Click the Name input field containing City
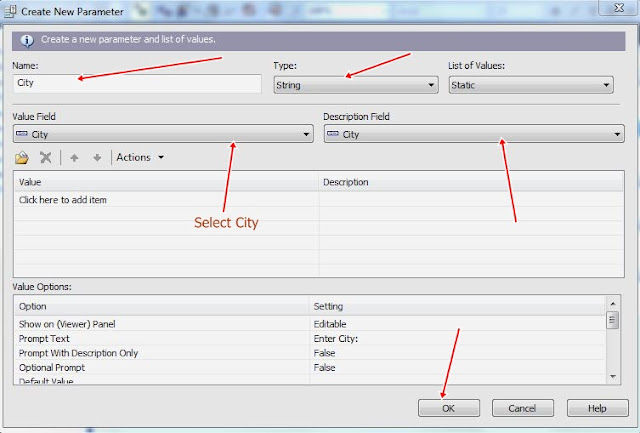The height and width of the screenshot is (433, 640). (x=137, y=83)
